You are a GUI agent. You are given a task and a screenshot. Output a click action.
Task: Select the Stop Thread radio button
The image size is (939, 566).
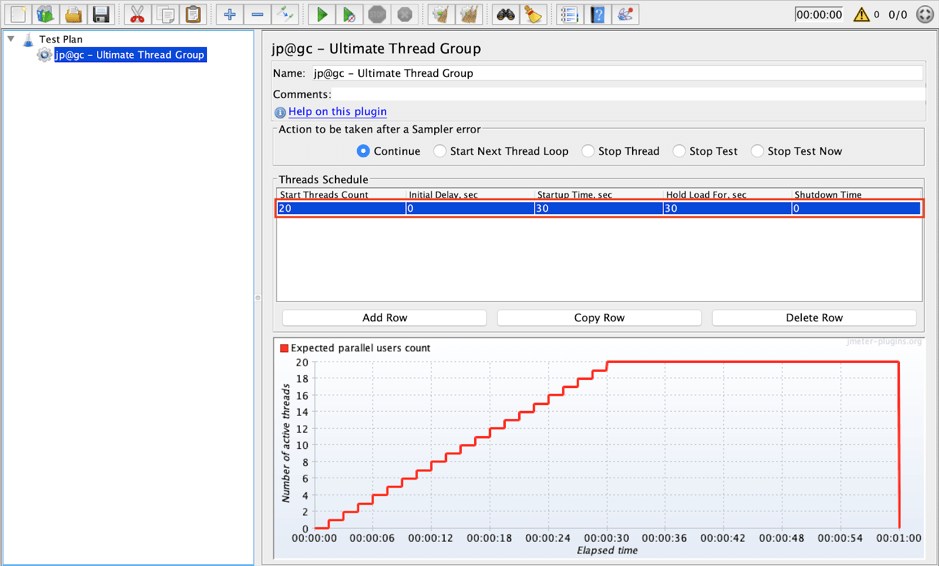588,151
